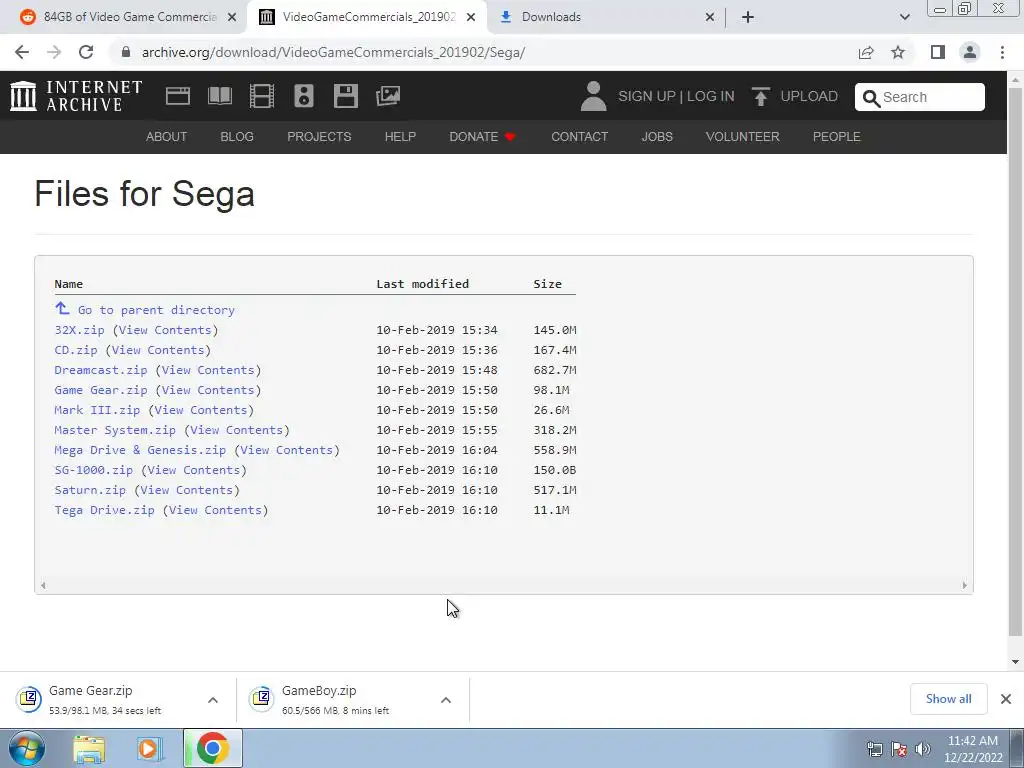Open the Internet Archive home logo
Screen dimensions: 1024x768
76,96
